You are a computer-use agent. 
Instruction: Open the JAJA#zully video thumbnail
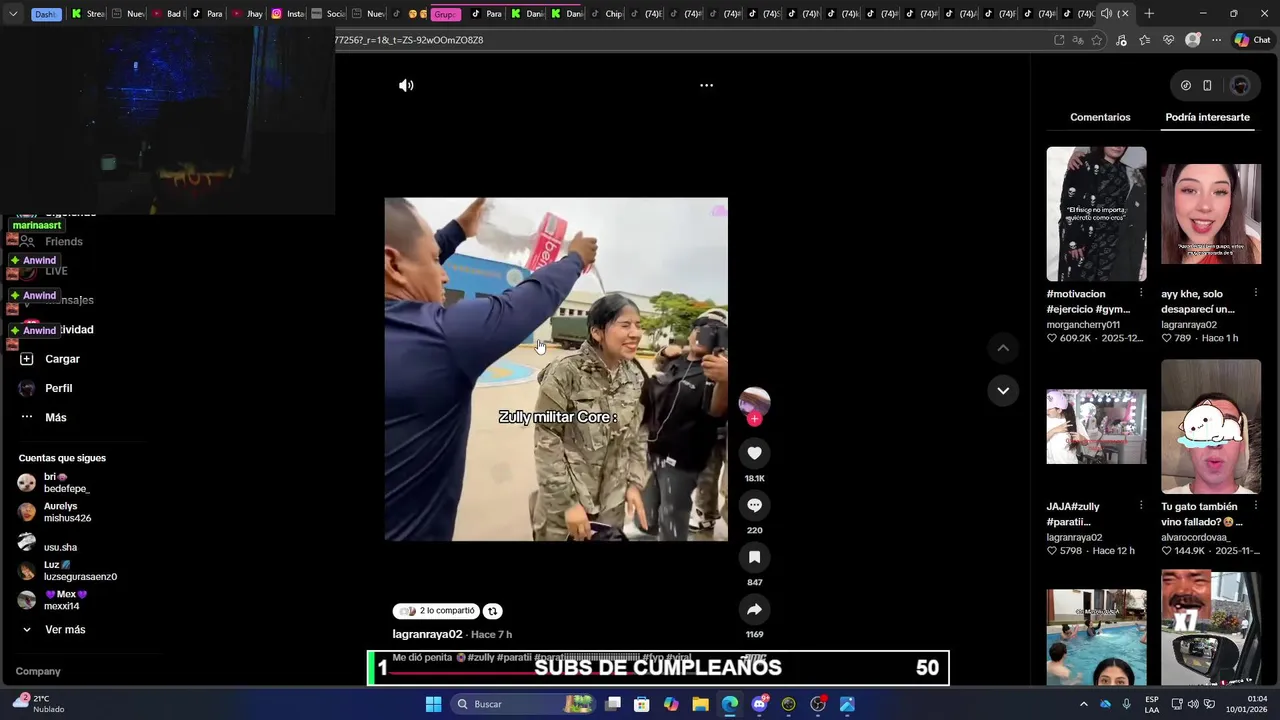click(1096, 427)
